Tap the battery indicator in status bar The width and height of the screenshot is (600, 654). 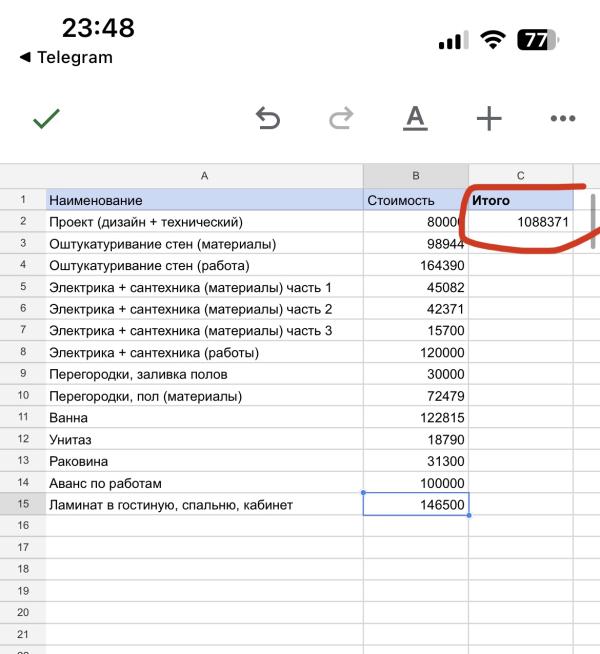click(x=538, y=41)
